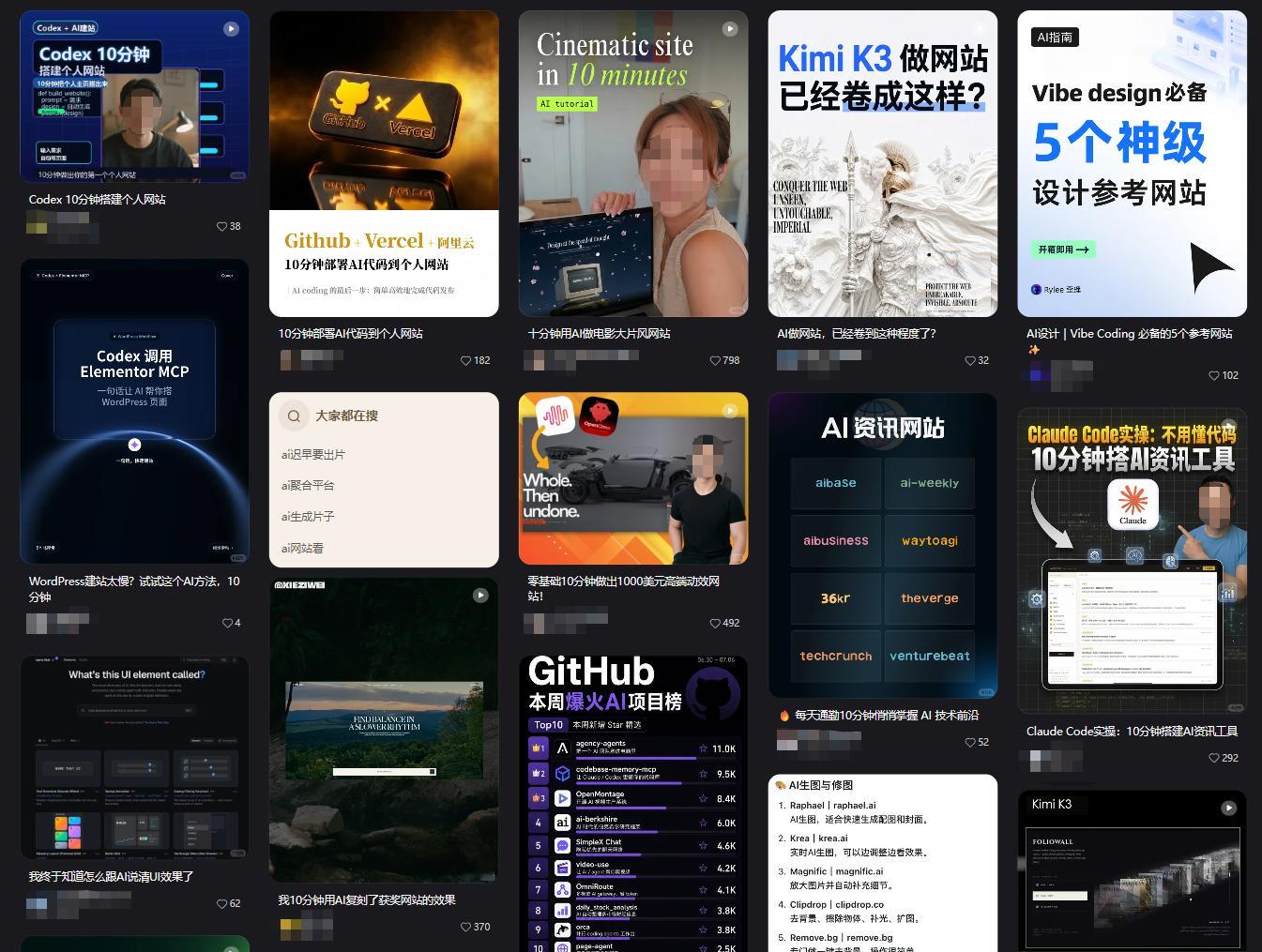
Task: Open the 'AI生图与修图' list cover
Action: (x=883, y=863)
